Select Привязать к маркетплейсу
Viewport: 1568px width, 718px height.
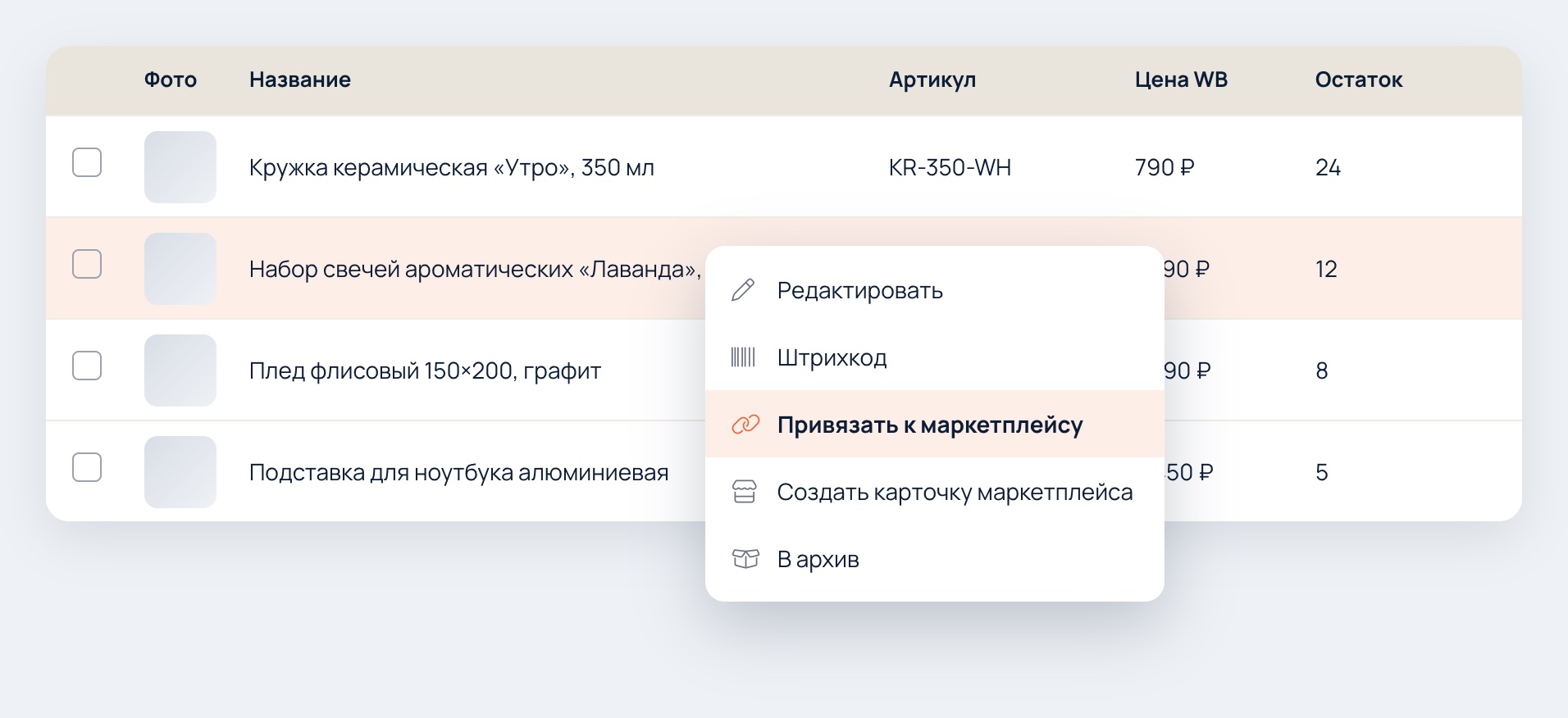(x=935, y=425)
